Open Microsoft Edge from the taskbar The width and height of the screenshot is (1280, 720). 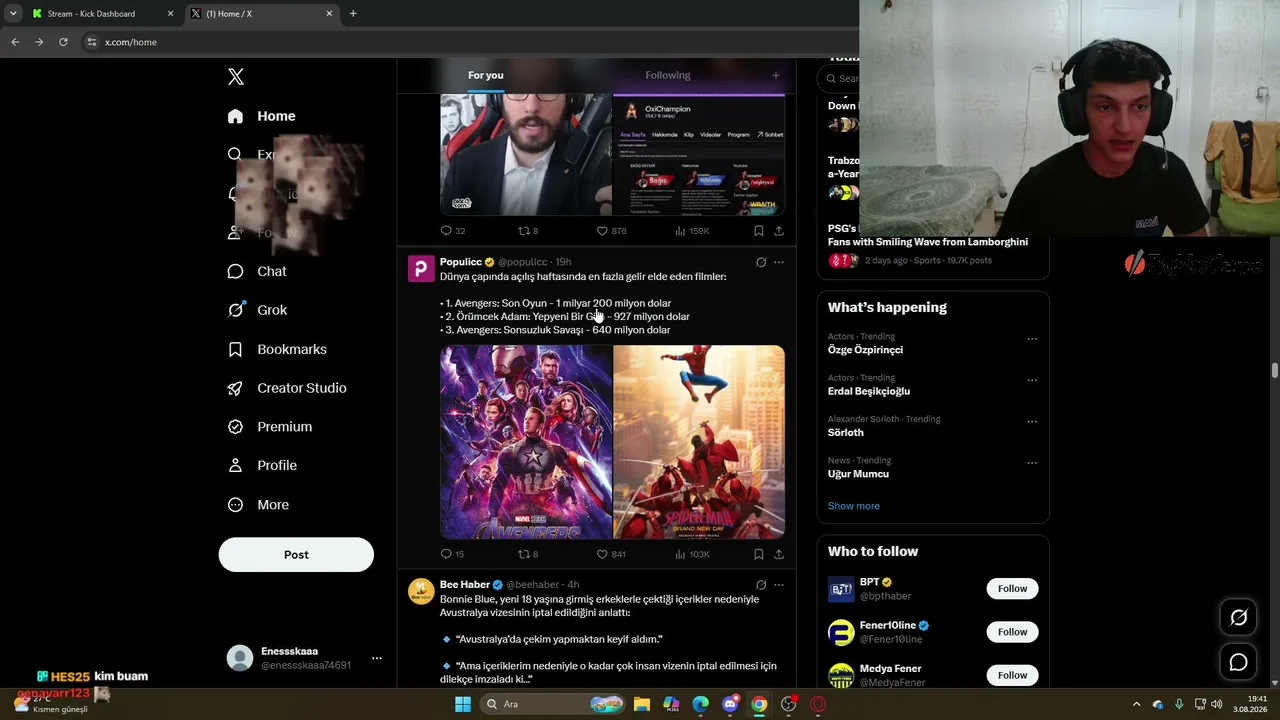pyautogui.click(x=701, y=704)
